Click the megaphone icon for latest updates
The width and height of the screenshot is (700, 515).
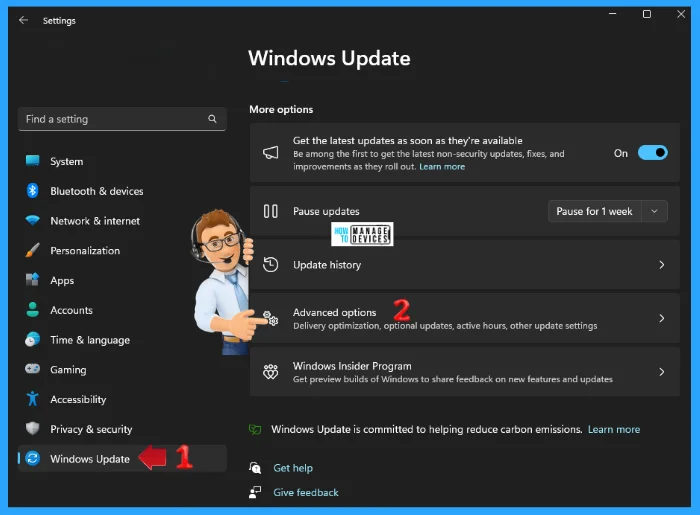(x=271, y=153)
